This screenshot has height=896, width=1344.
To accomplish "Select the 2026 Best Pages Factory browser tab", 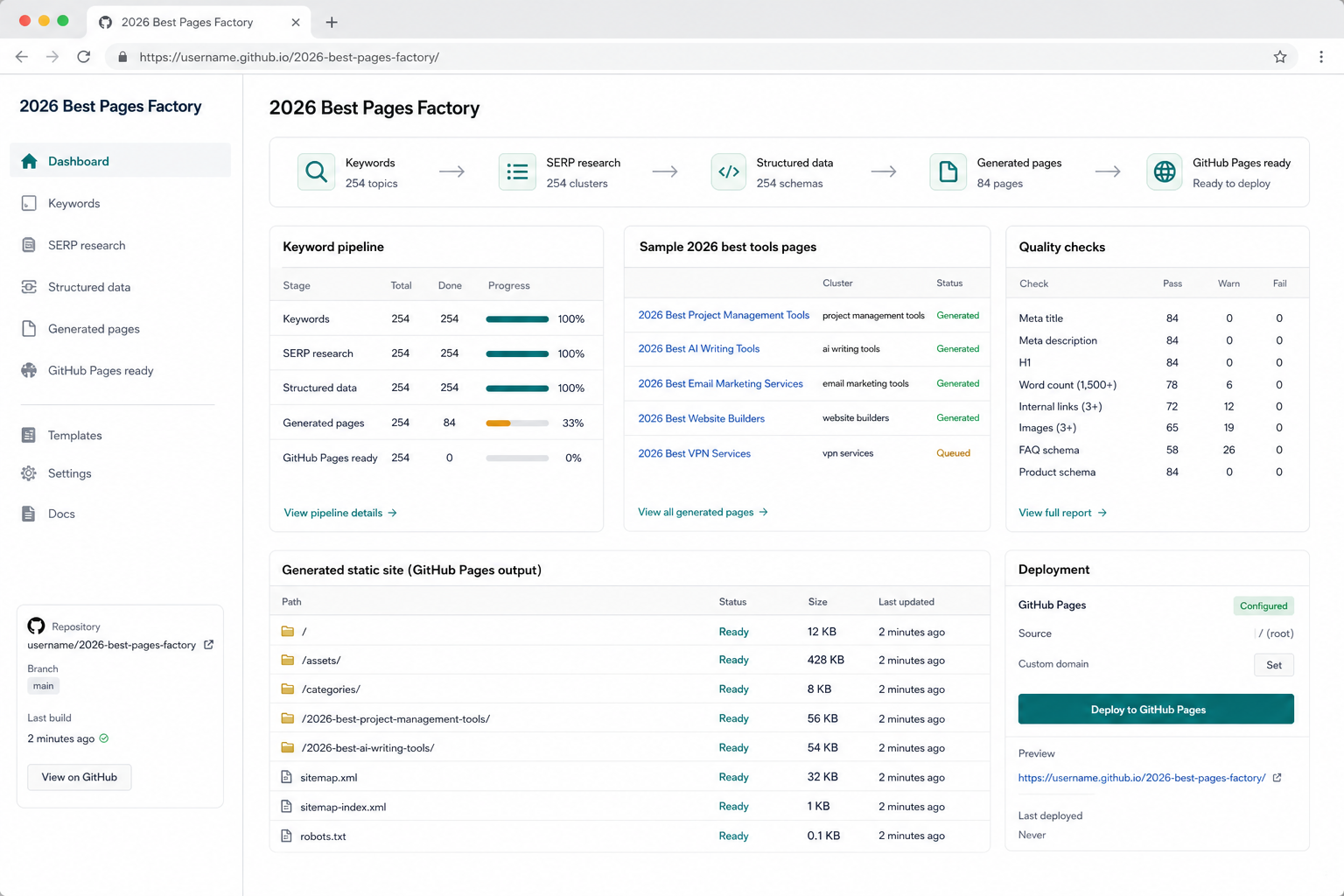I will coord(199,22).
